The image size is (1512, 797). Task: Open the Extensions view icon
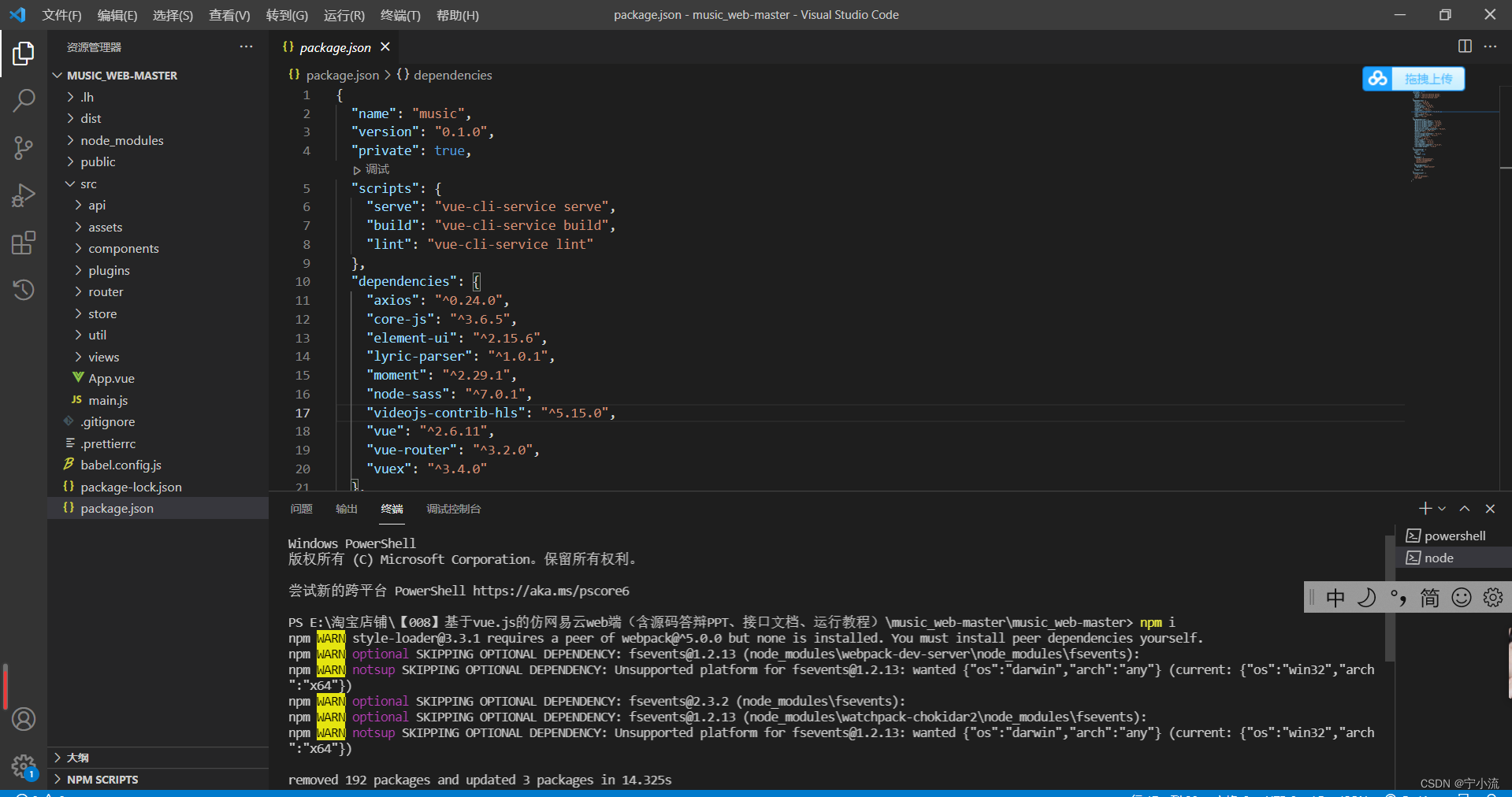pyautogui.click(x=24, y=243)
